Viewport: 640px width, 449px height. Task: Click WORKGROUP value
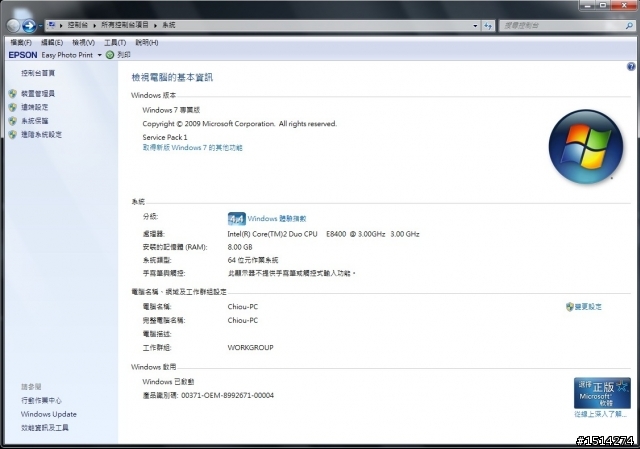(x=251, y=347)
